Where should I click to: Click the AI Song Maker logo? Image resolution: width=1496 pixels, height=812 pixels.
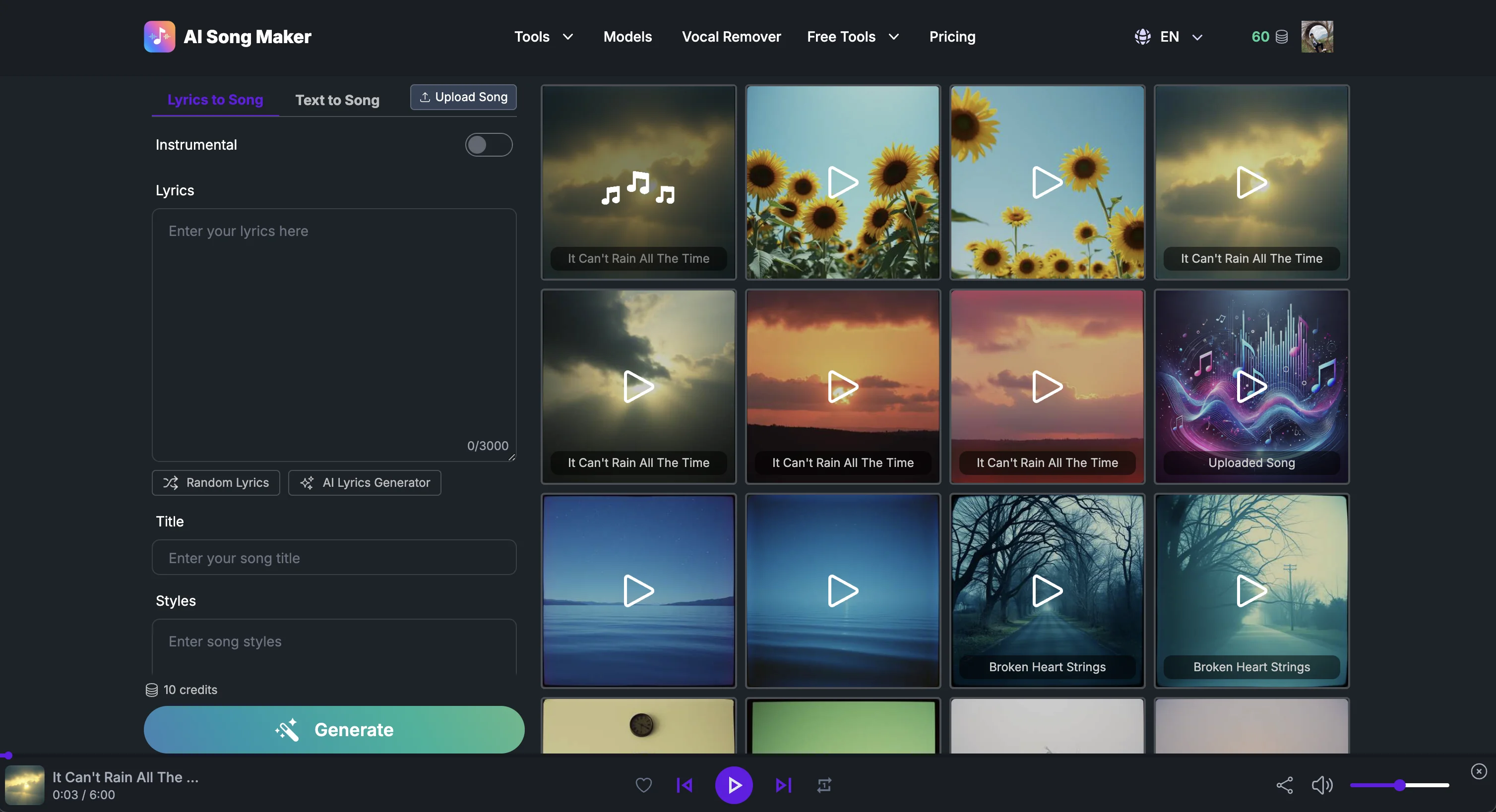click(228, 37)
